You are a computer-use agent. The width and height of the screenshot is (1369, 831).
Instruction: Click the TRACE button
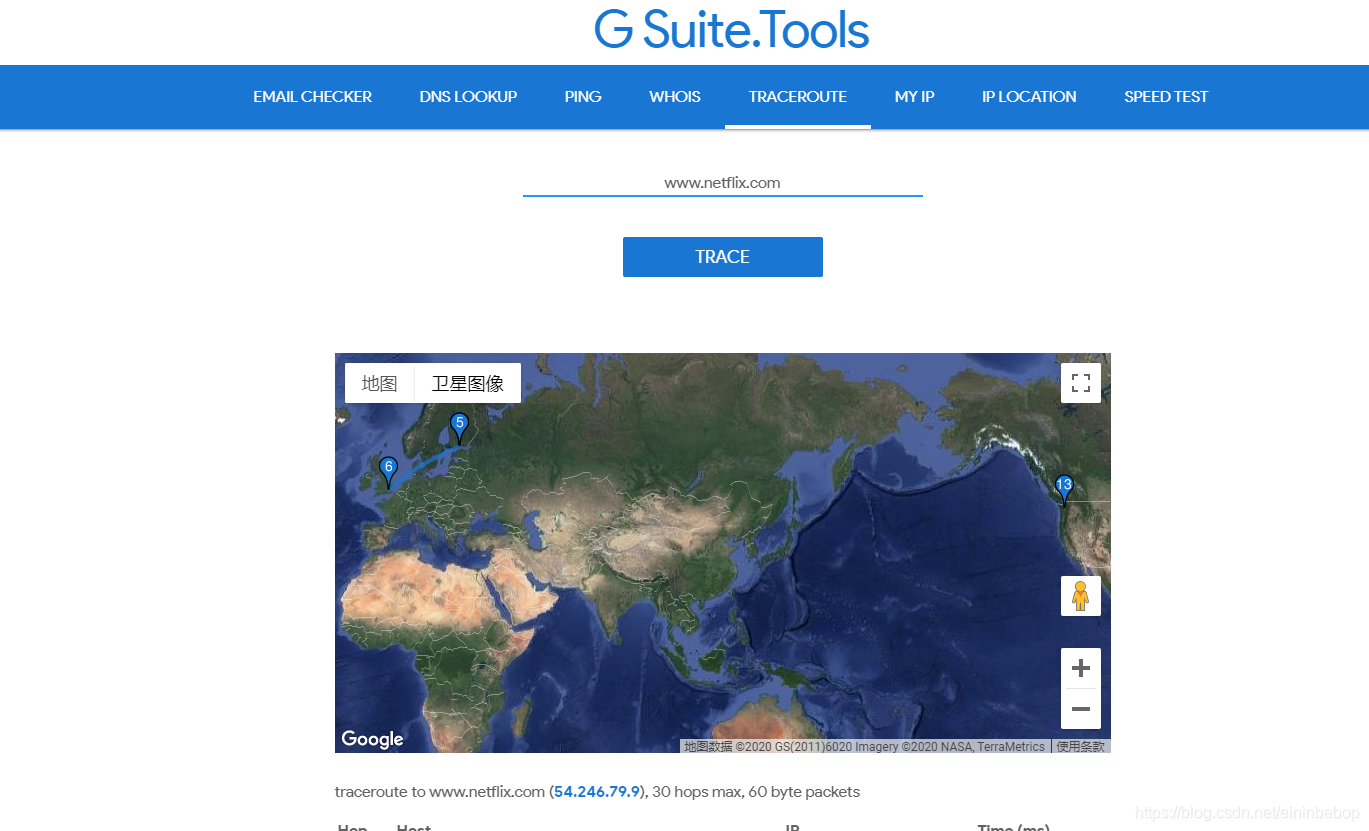click(x=723, y=257)
